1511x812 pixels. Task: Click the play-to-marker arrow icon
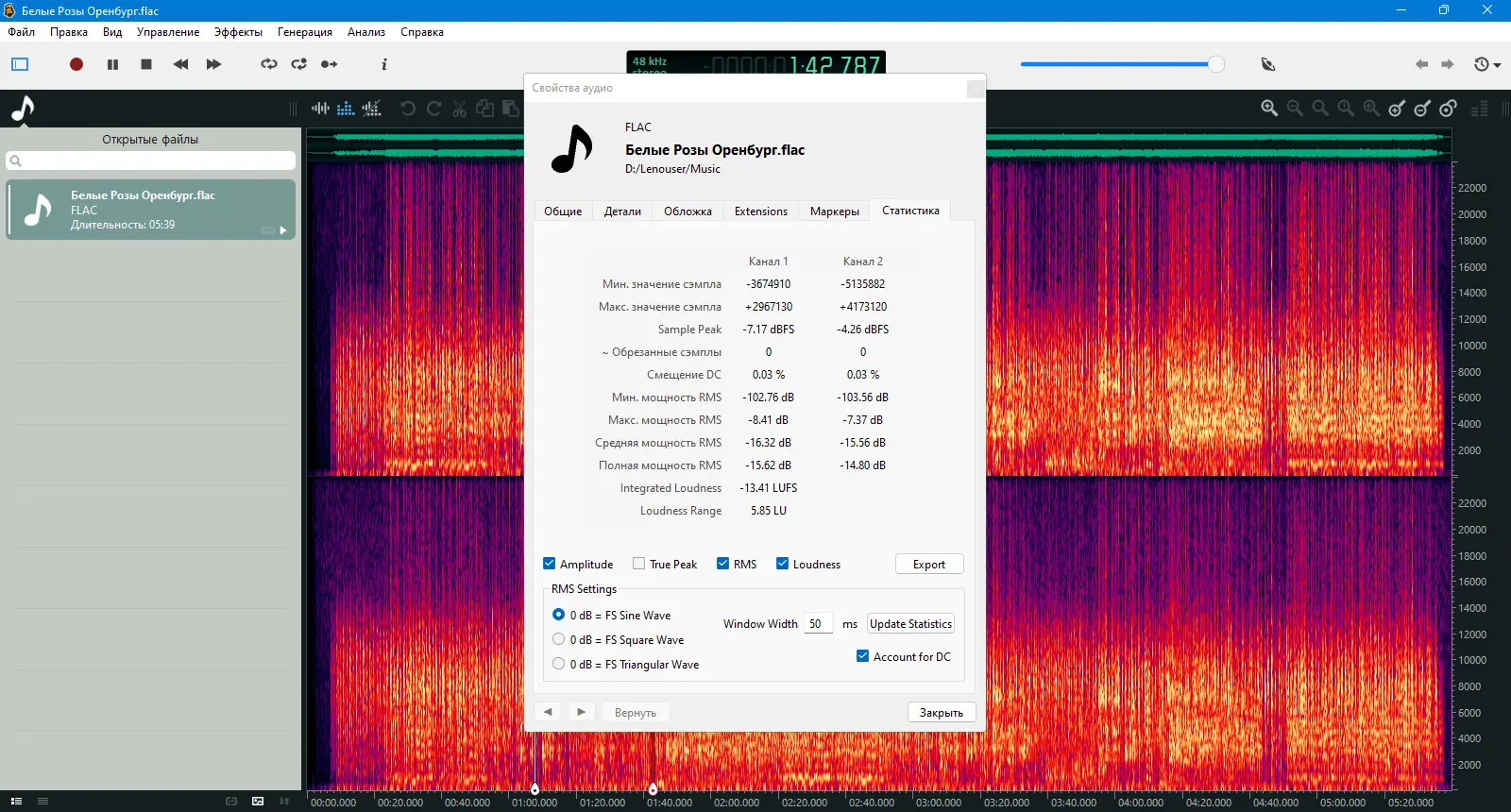point(329,64)
